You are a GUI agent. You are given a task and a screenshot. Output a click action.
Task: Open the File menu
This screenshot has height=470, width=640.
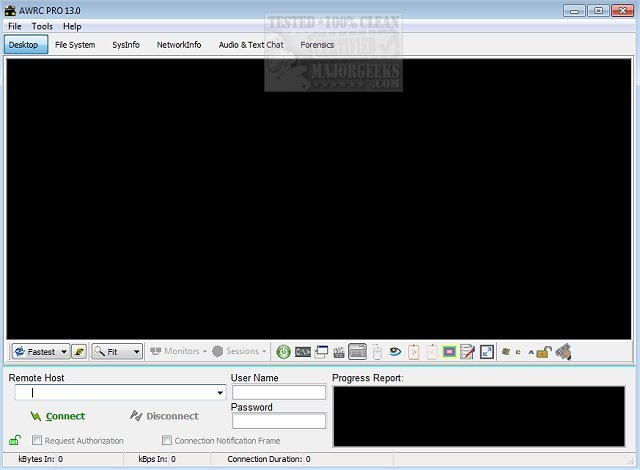tap(15, 26)
